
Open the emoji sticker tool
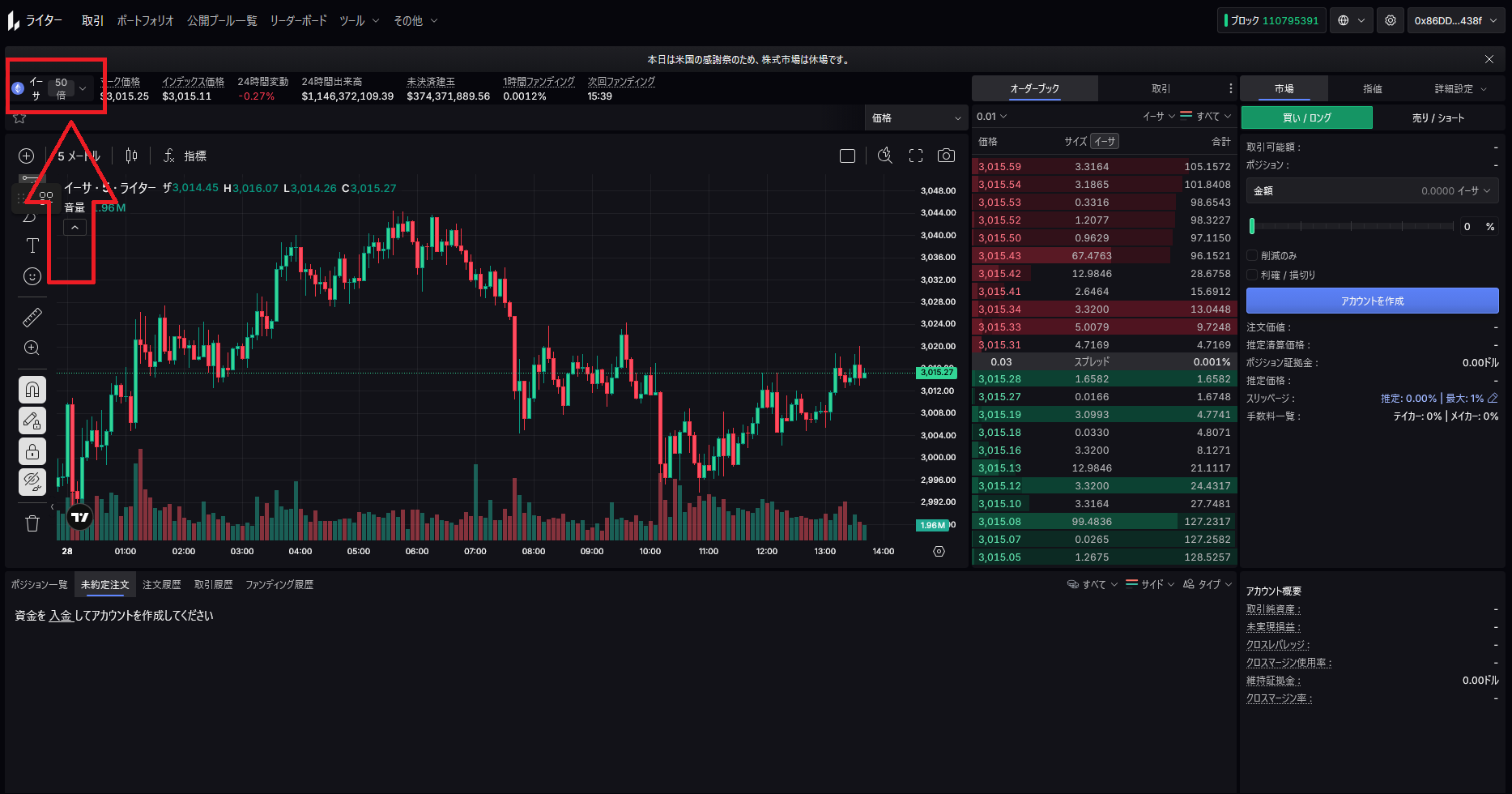pyautogui.click(x=32, y=276)
